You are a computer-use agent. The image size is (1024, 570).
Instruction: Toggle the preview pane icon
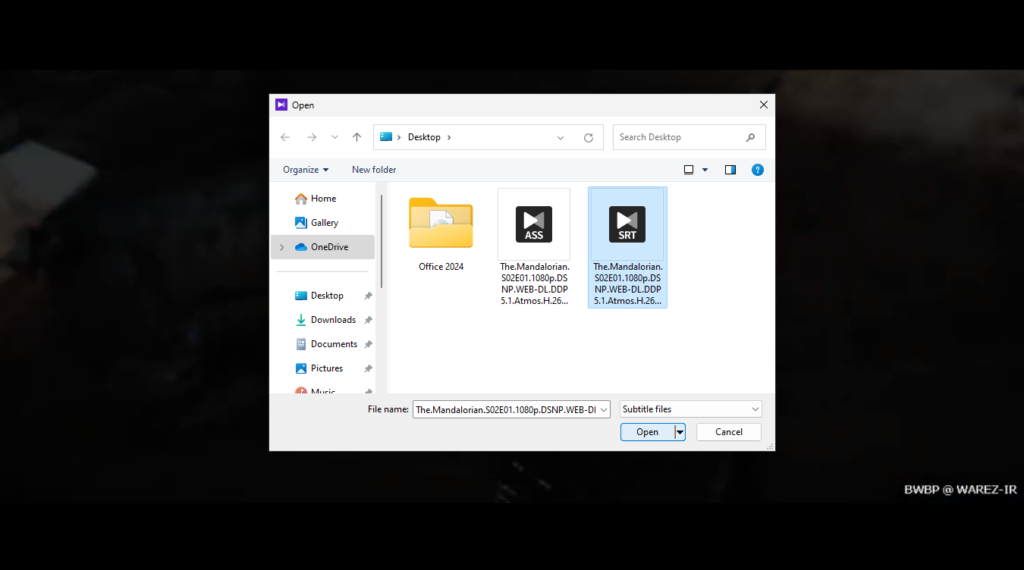730,170
